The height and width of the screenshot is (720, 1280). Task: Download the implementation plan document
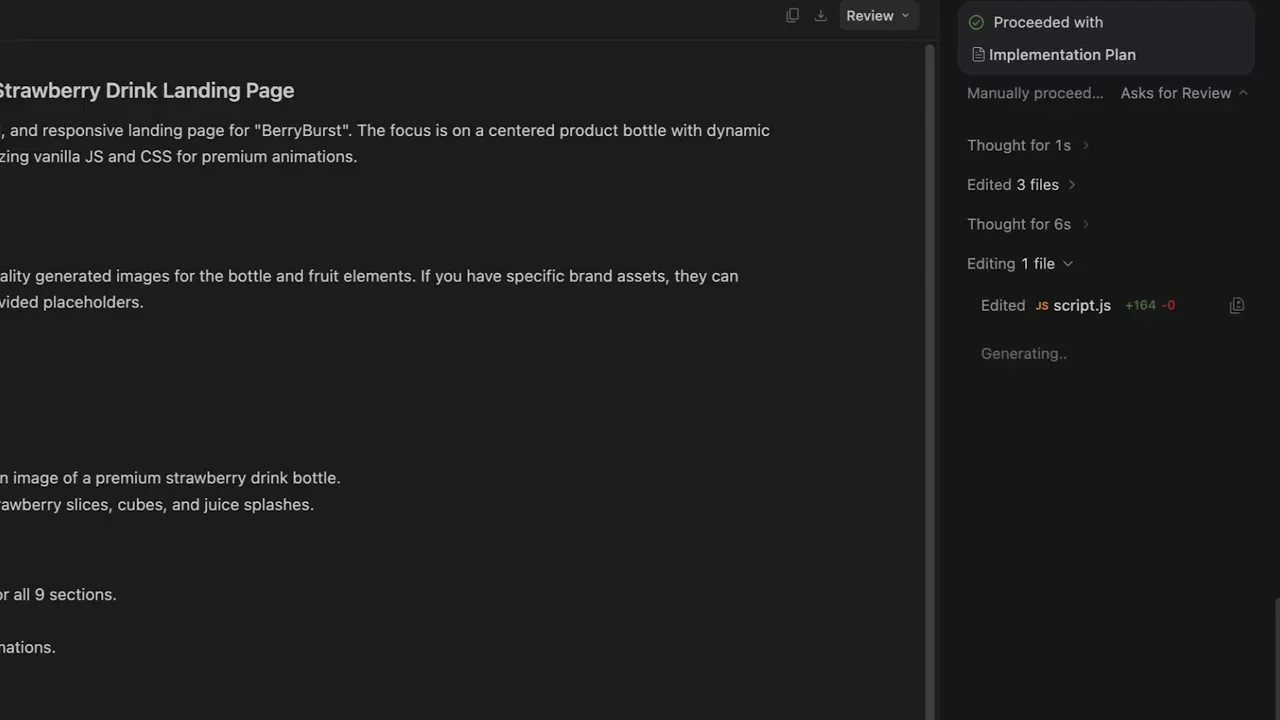(x=821, y=15)
